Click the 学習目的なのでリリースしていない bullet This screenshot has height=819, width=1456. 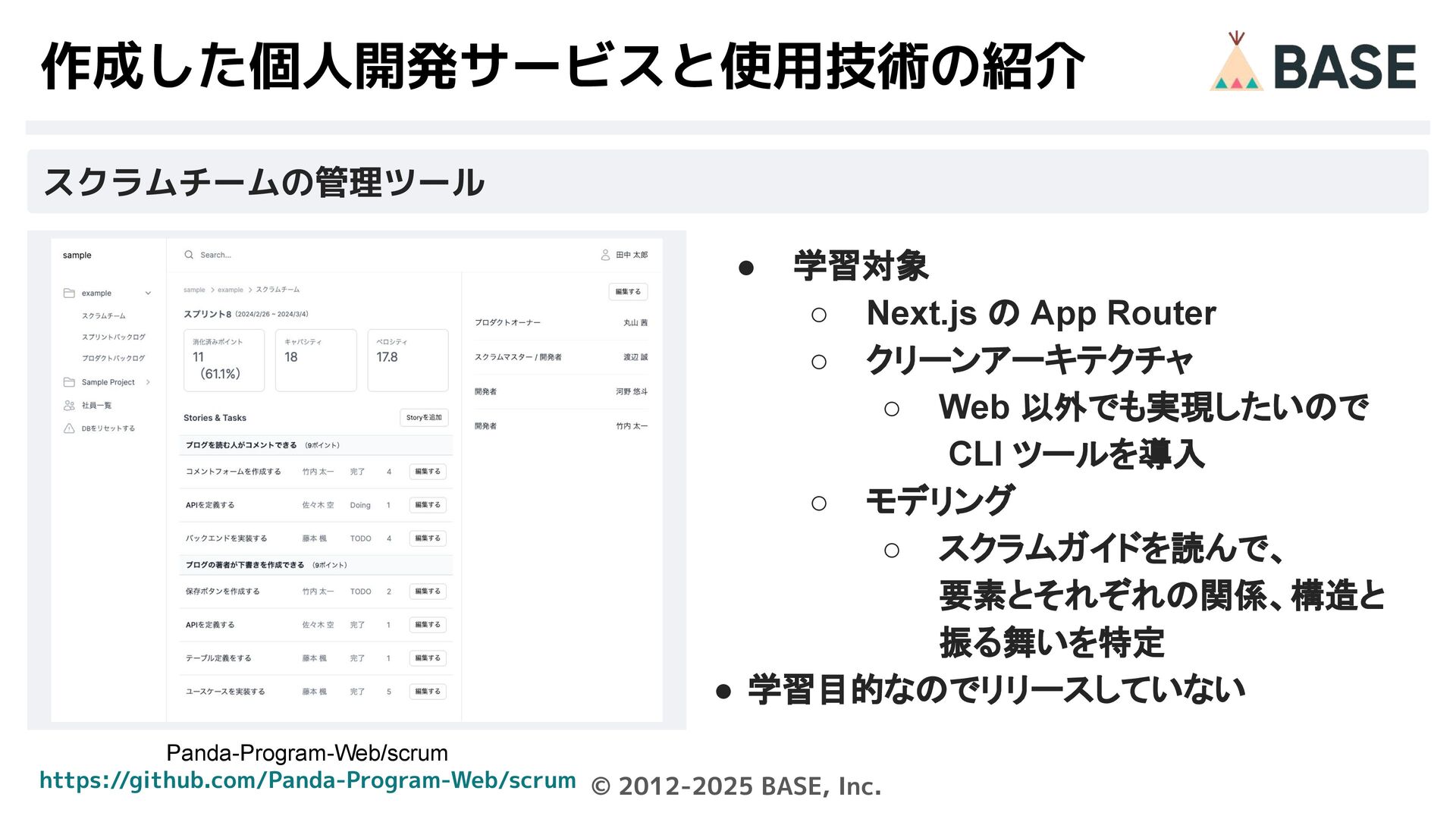pos(996,689)
